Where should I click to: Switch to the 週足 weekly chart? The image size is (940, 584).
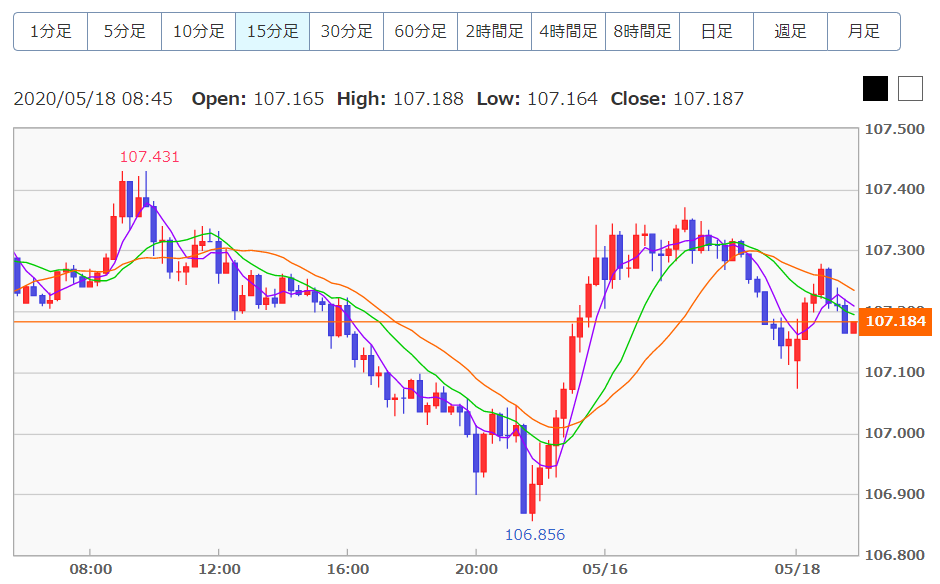790,31
